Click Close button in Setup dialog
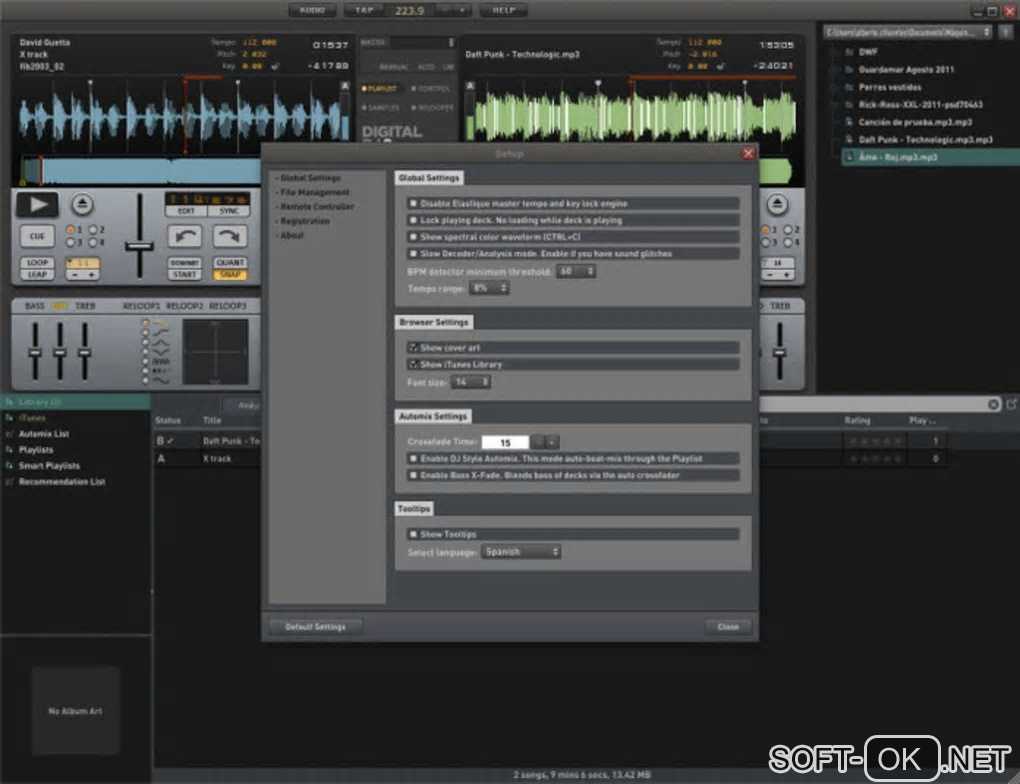Screen dimensions: 1020x784 tap(728, 627)
